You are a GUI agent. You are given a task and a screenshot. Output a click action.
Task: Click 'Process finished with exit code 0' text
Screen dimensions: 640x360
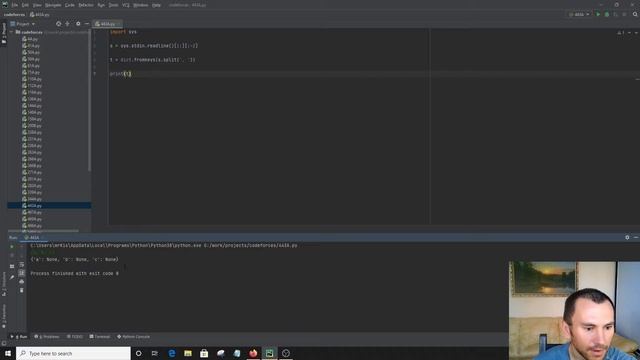[75, 273]
